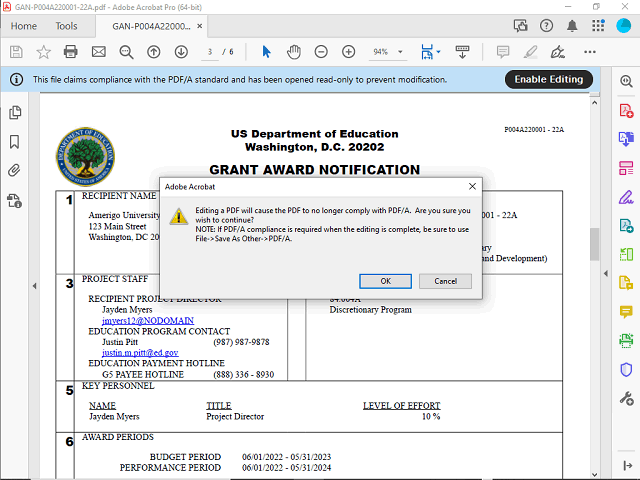Screen dimensions: 640x480
Task: Select the arrow Selection tool
Action: pyautogui.click(x=267, y=52)
